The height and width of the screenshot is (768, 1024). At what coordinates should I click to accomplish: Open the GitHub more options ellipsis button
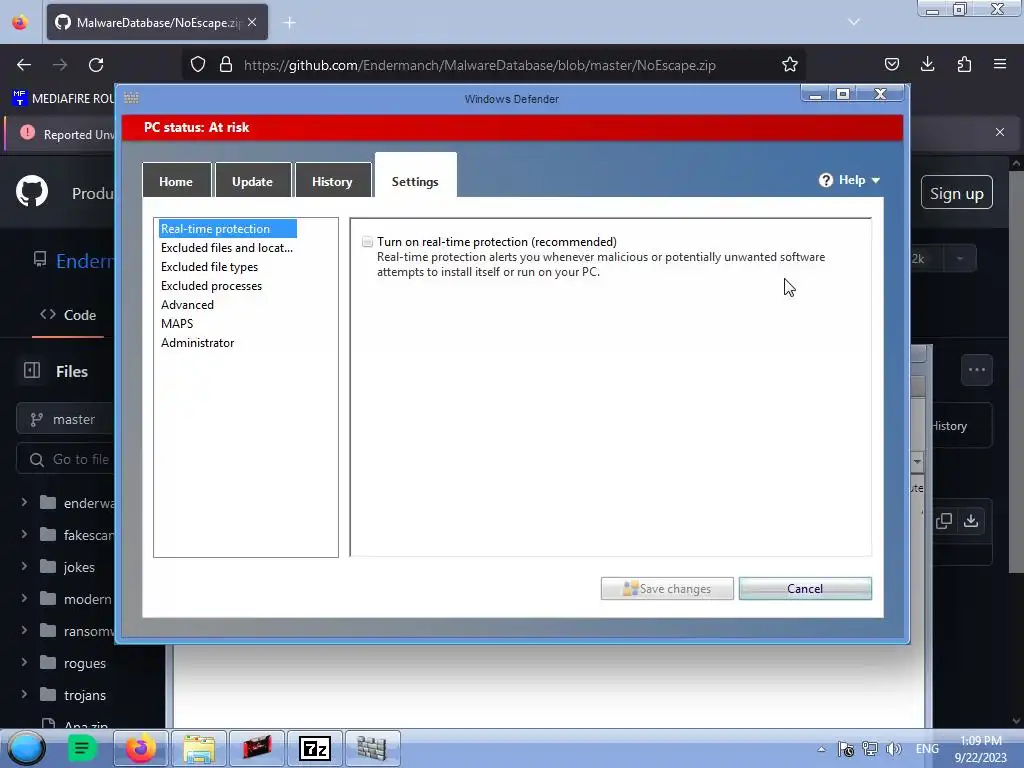point(977,370)
